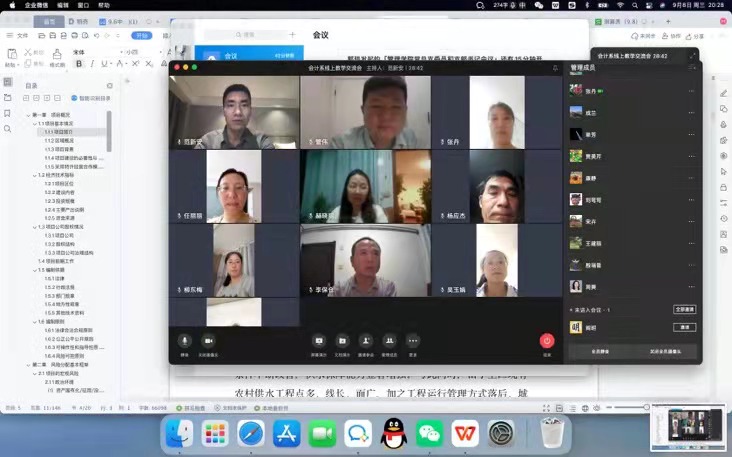Click the 全员静音 mute all button

click(600, 351)
